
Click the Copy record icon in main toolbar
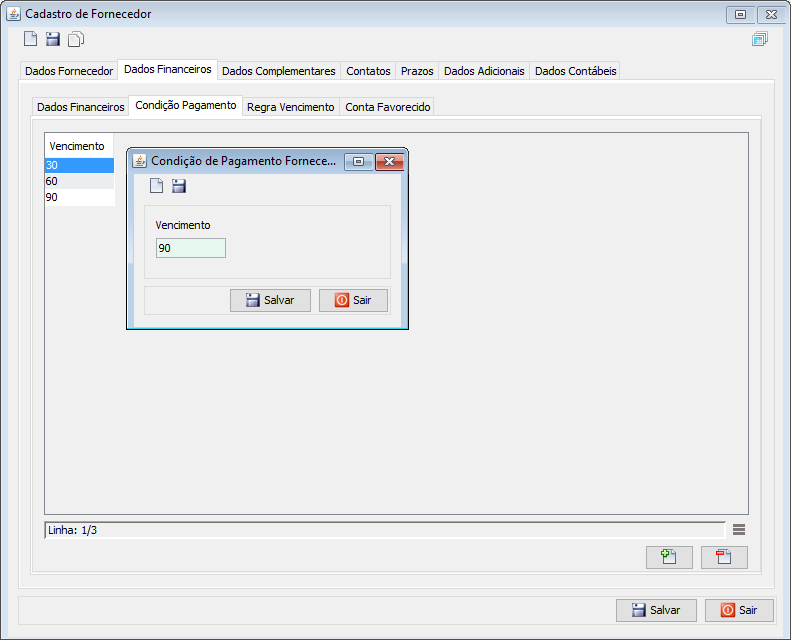click(x=76, y=40)
